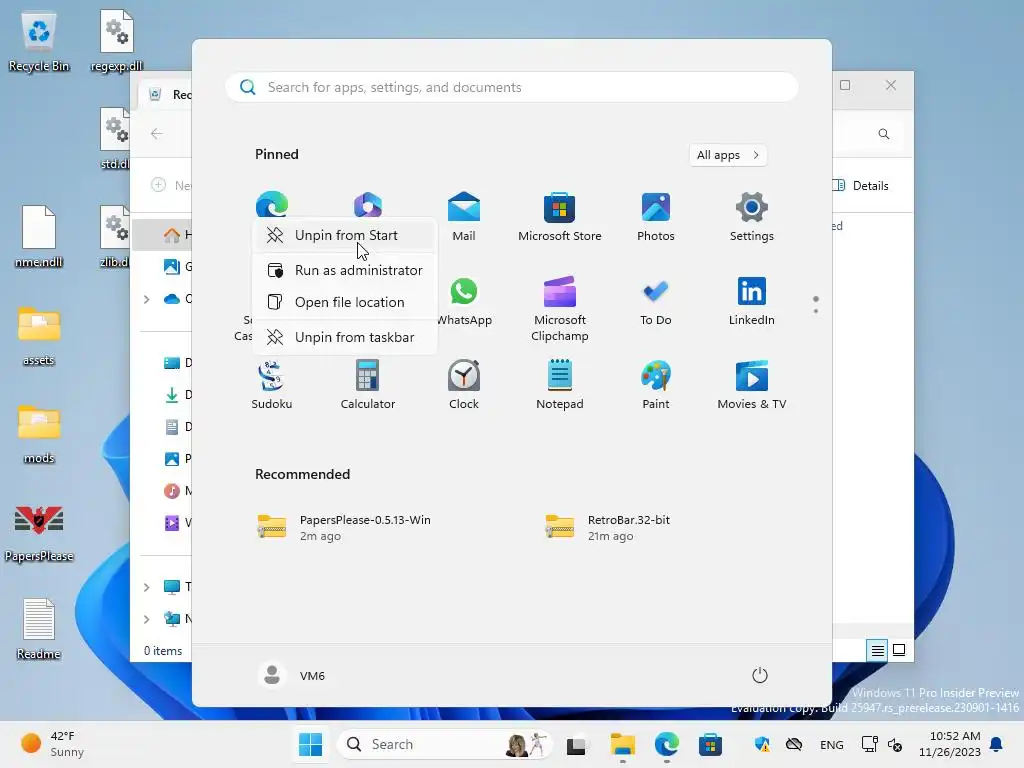The height and width of the screenshot is (768, 1024).
Task: Open the clock and date flyout
Action: [949, 744]
